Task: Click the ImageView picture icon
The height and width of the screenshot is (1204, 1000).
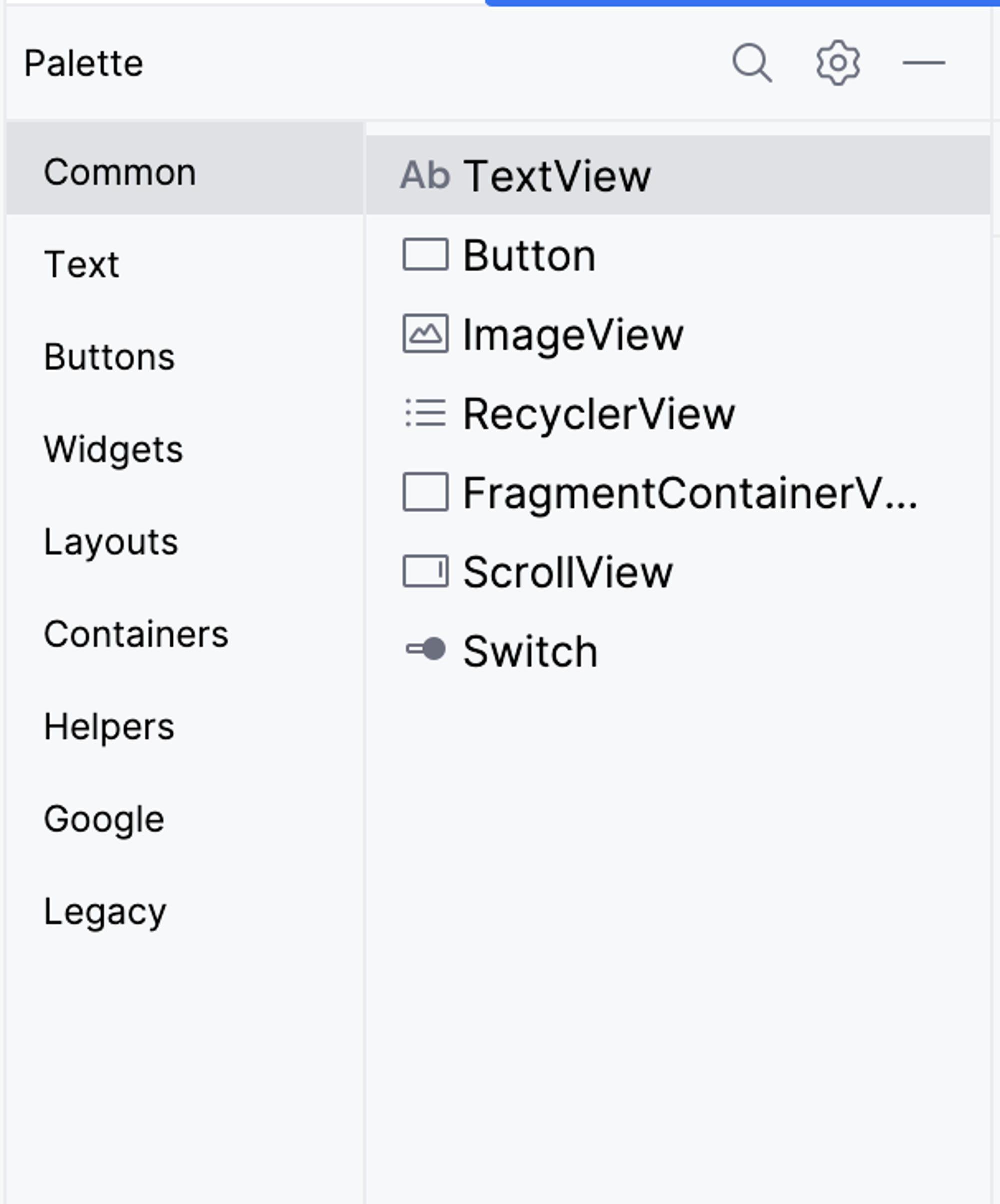Action: 425,334
